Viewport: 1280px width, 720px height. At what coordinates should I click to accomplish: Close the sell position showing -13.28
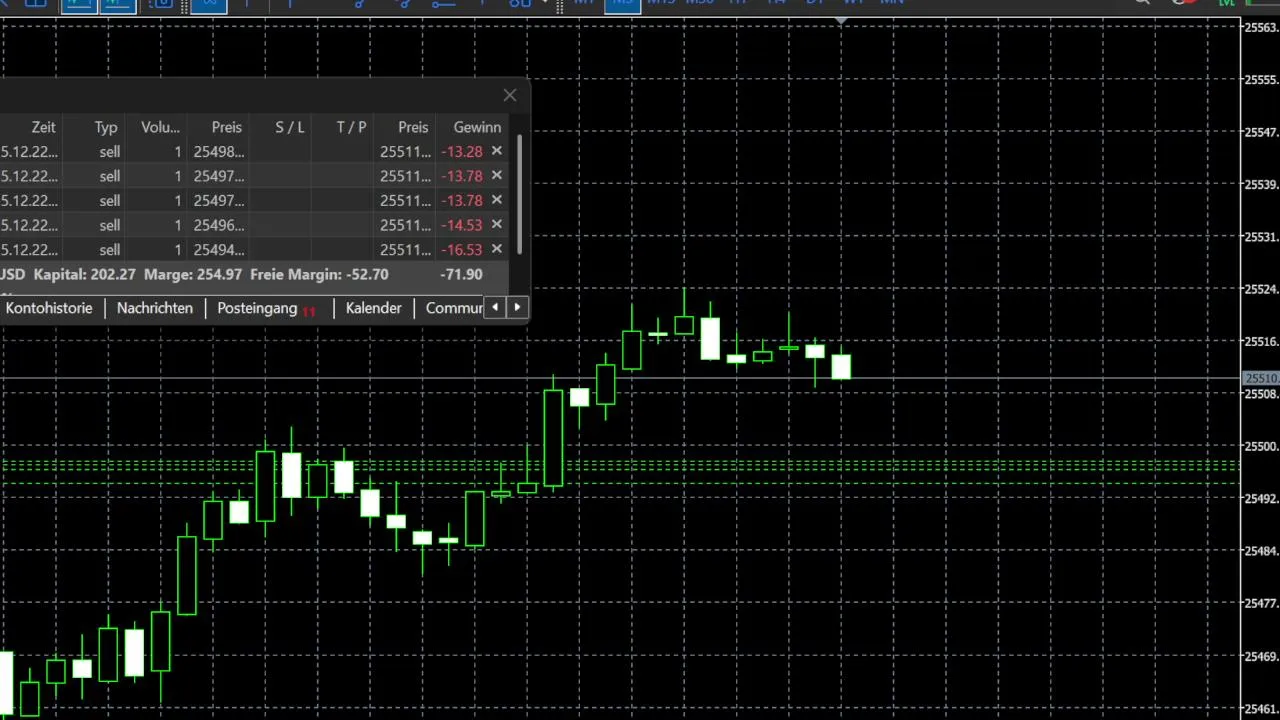[x=496, y=151]
